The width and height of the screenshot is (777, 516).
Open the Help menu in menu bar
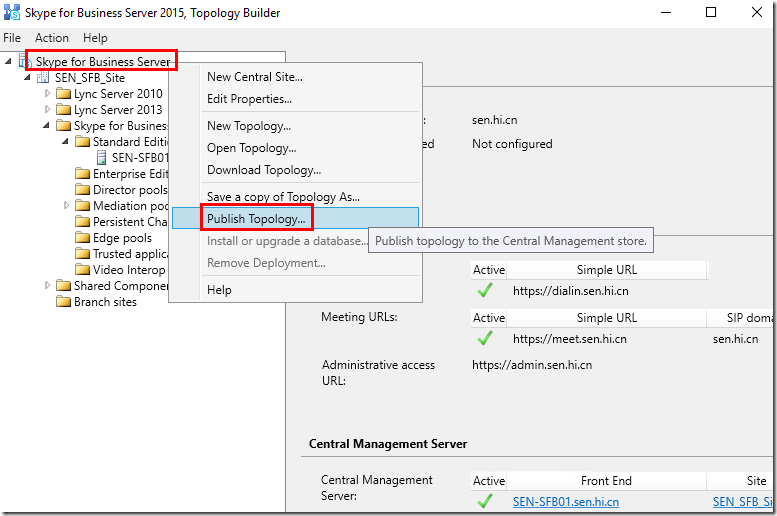coord(95,38)
